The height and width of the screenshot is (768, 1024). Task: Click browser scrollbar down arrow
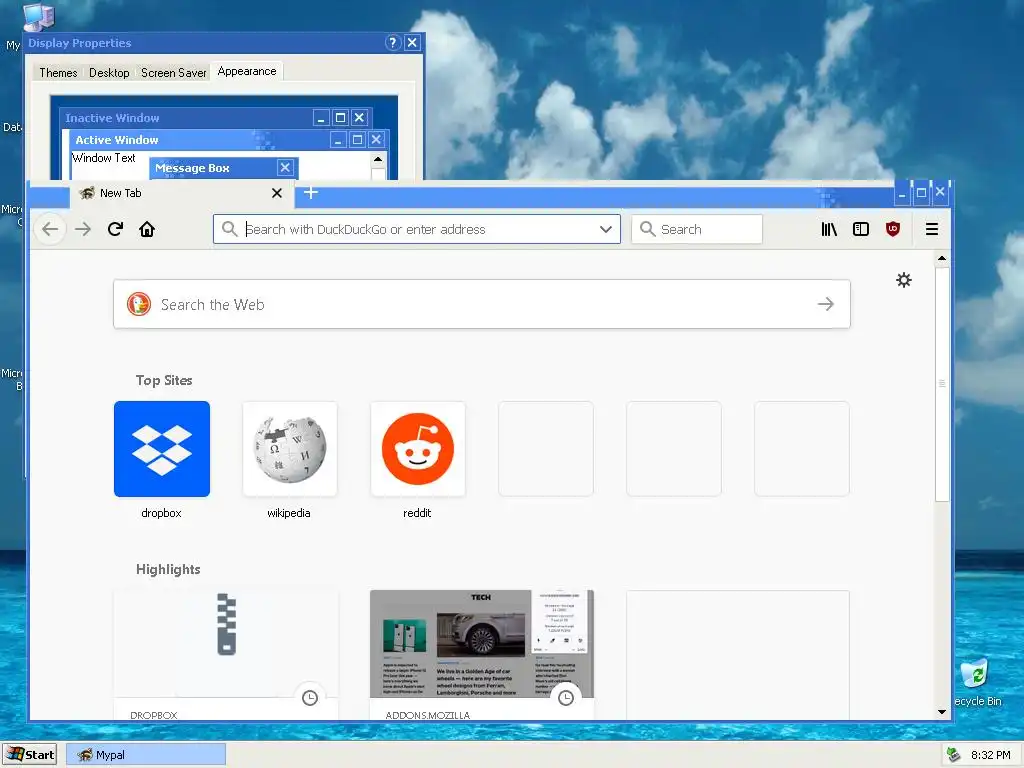[942, 712]
